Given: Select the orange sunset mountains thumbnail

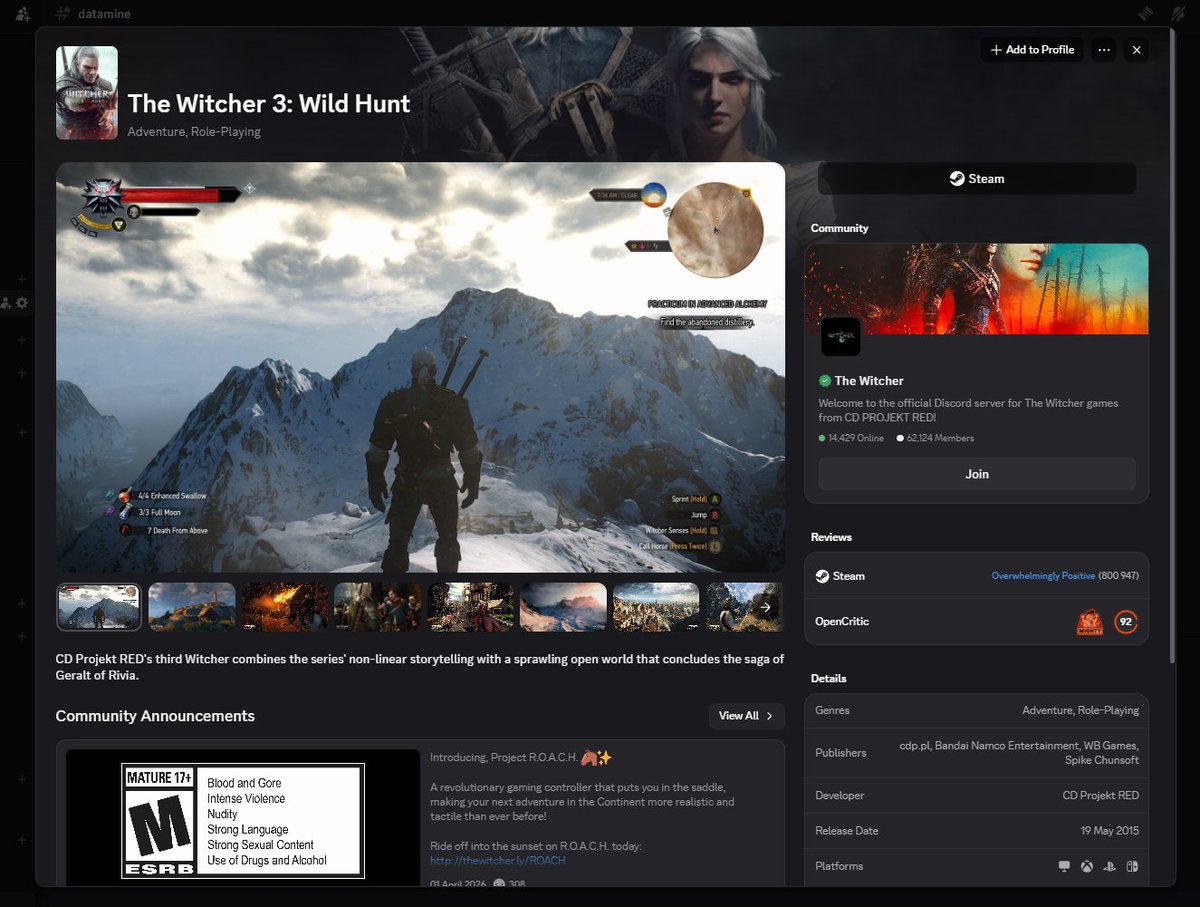Looking at the screenshot, I should [x=563, y=607].
